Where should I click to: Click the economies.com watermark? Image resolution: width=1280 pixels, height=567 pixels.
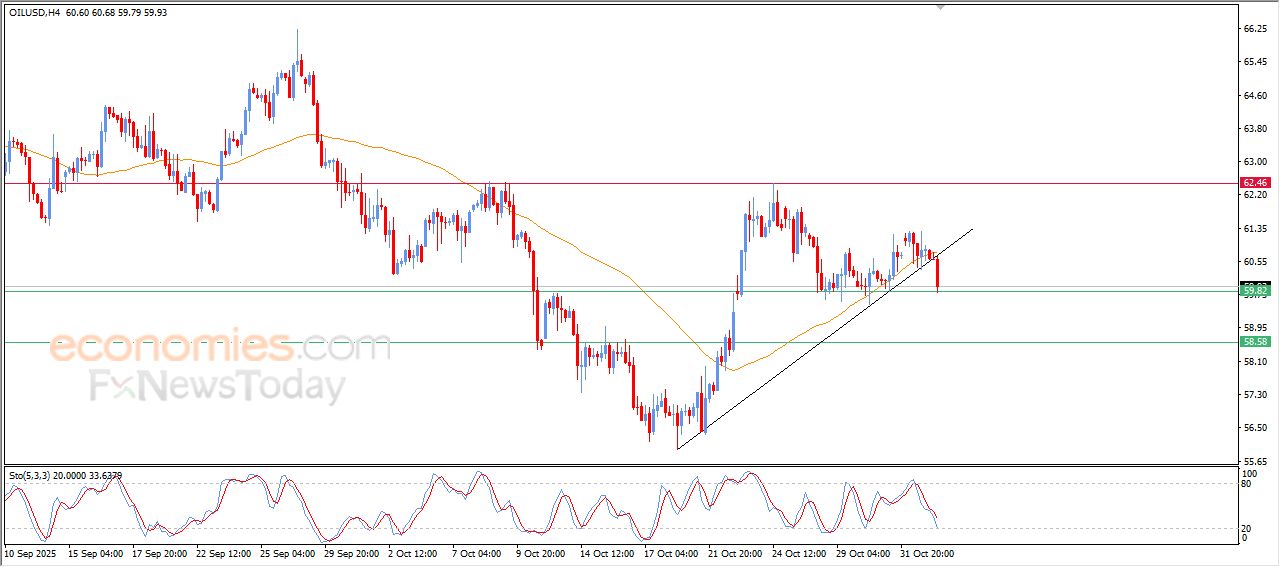[220, 348]
